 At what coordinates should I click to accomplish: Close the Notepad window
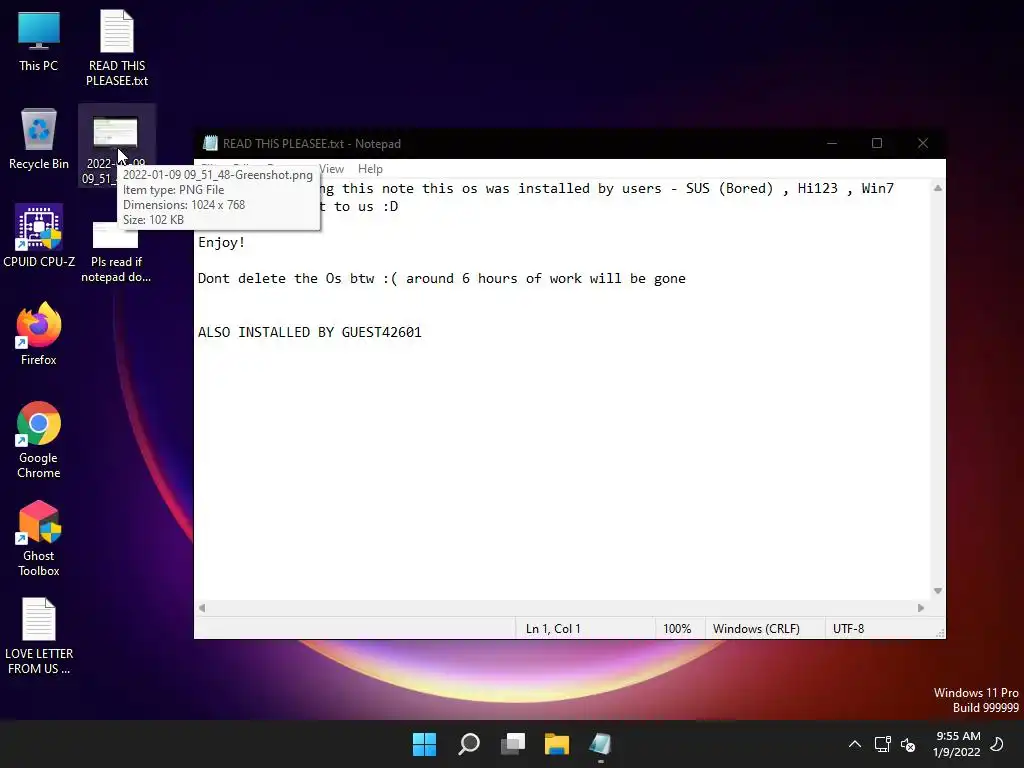(x=923, y=143)
